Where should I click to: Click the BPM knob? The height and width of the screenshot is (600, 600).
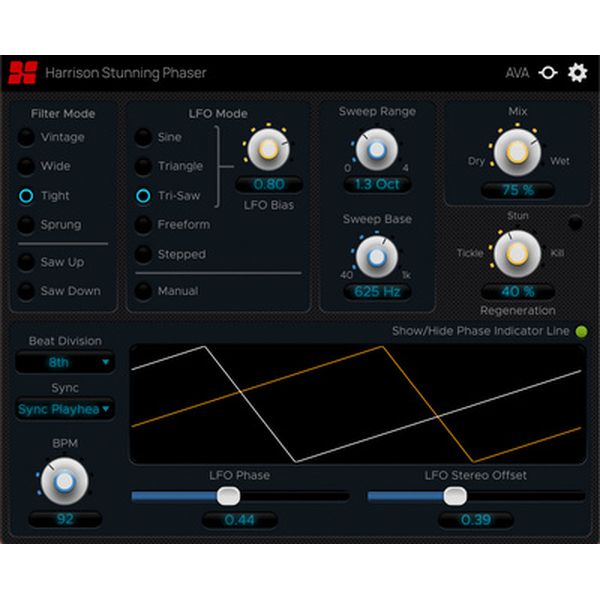[65, 481]
